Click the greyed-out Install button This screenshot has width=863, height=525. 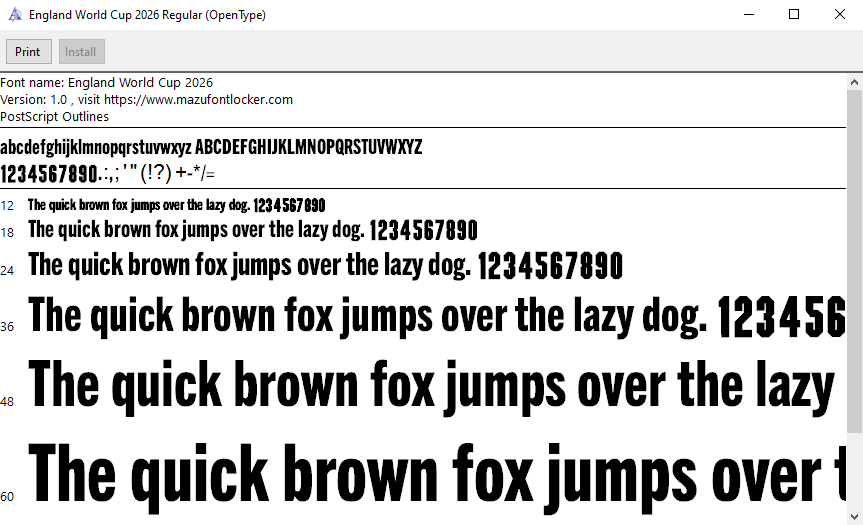81,52
